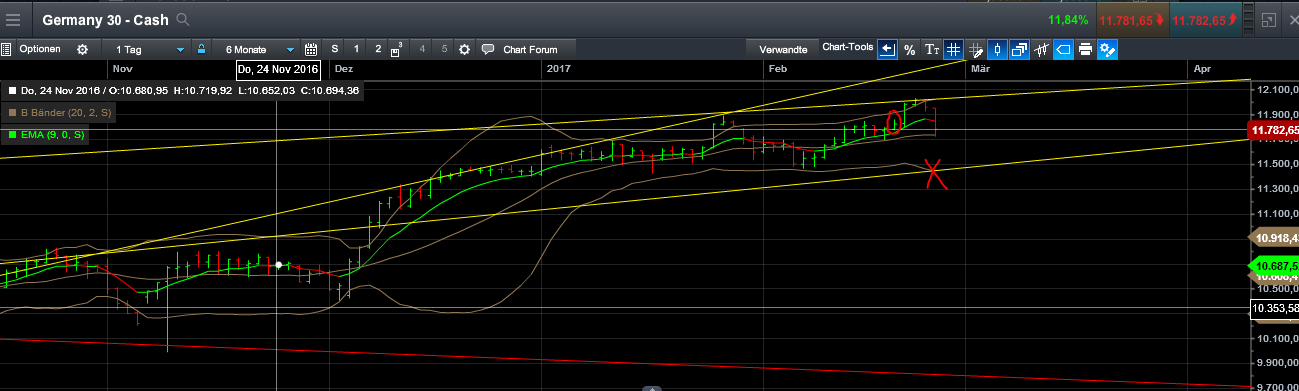Image resolution: width=1299 pixels, height=391 pixels.
Task: Select template S
Action: pyautogui.click(x=334, y=49)
